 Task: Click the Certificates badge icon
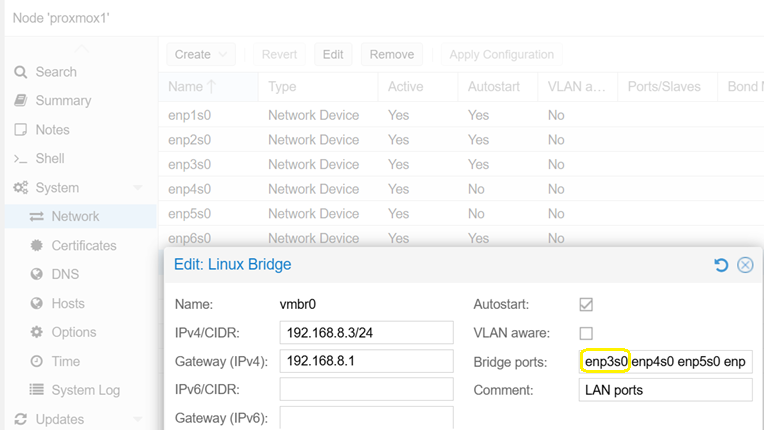click(x=36, y=245)
